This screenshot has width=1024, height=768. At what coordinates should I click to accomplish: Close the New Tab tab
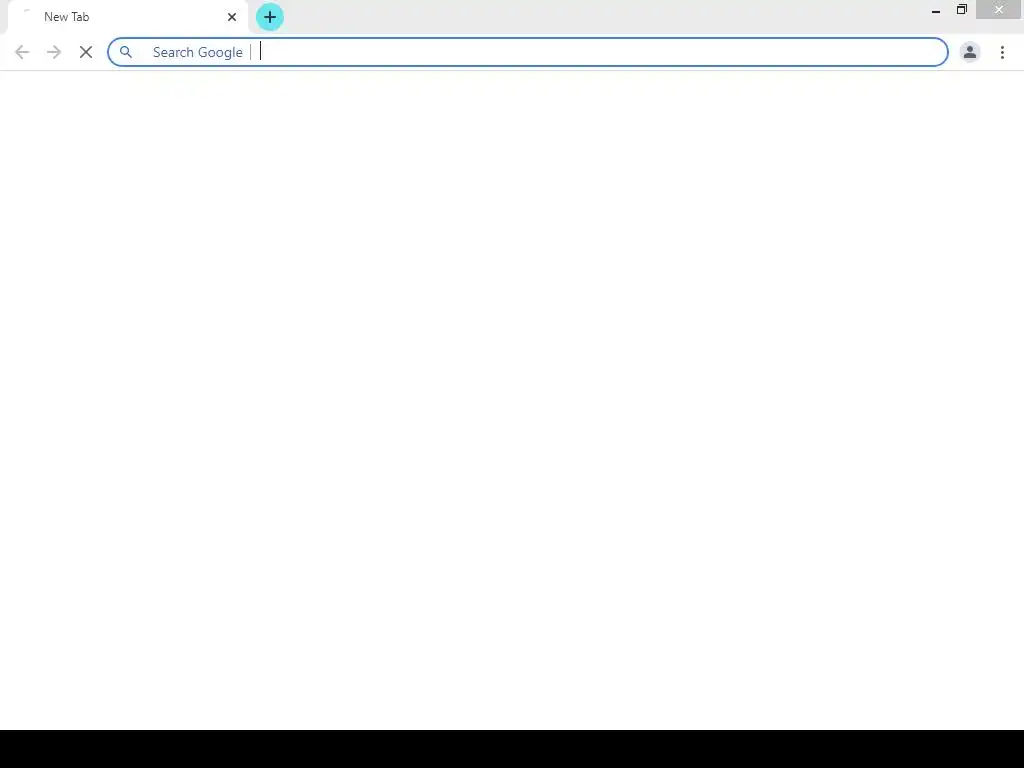(232, 17)
